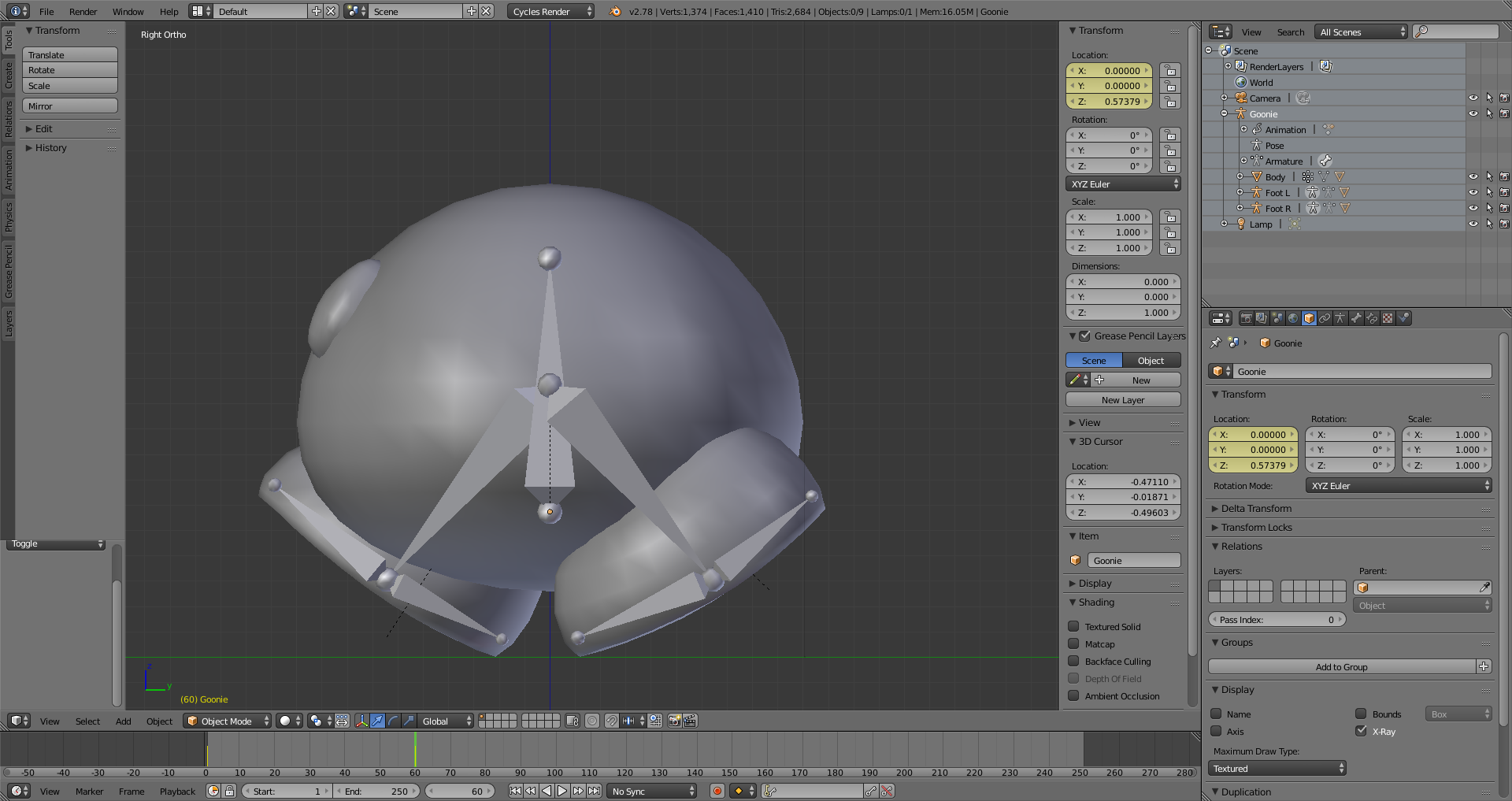Open the World properties tab (globe icon)

1293,318
